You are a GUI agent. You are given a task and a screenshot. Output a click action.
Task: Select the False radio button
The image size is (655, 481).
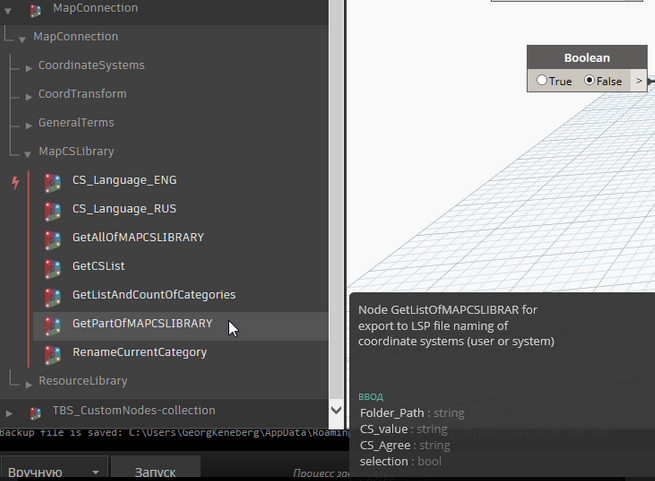(x=590, y=81)
